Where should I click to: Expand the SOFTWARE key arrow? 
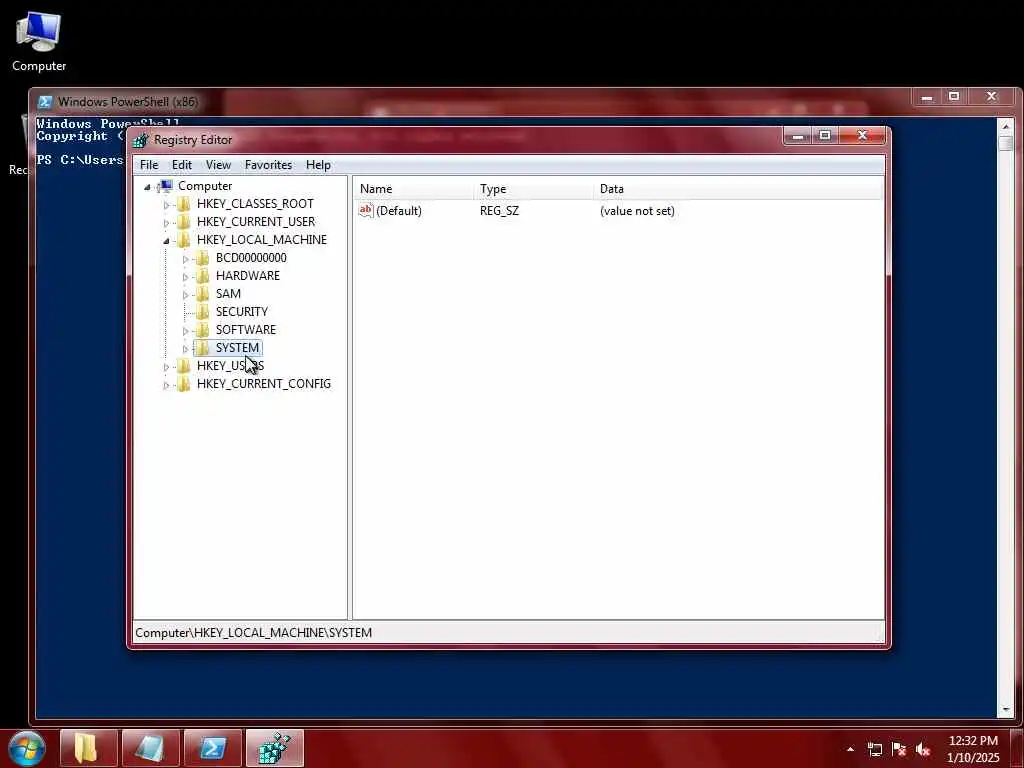(x=185, y=330)
